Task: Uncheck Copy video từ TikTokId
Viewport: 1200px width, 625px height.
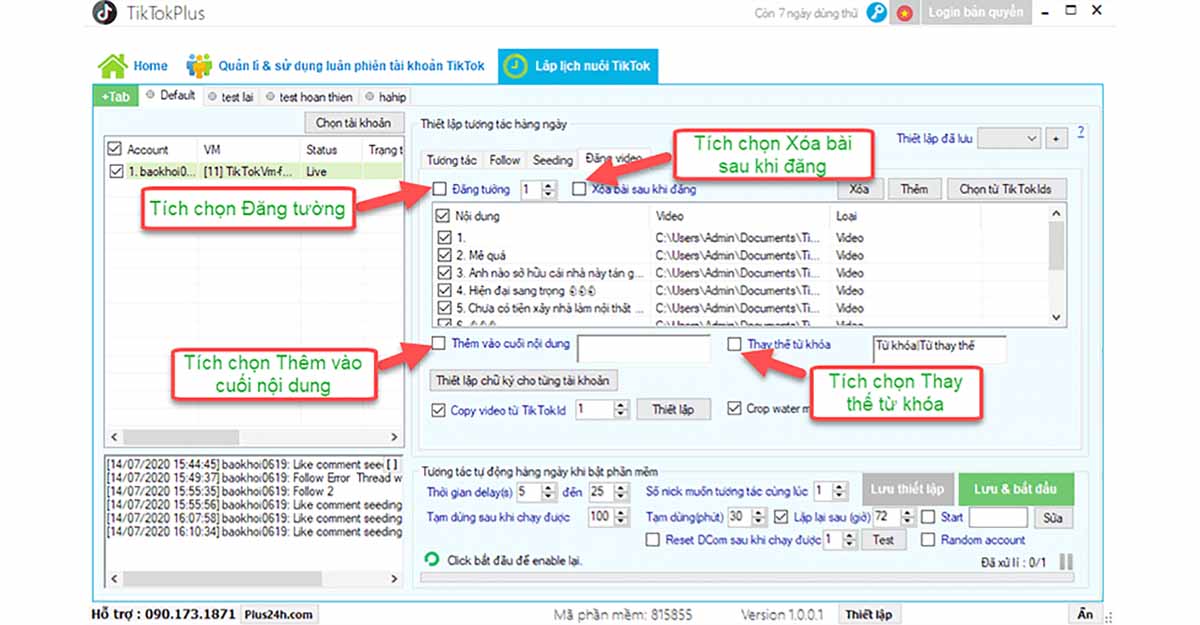Action: tap(438, 409)
